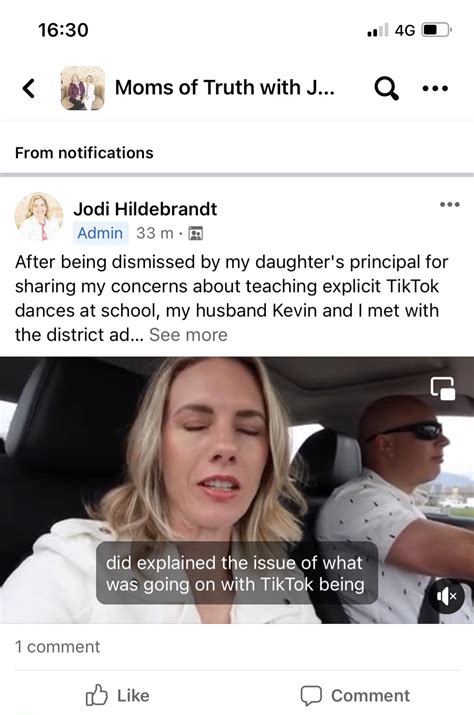This screenshot has height=715, width=474.
Task: Tap the battery icon in status bar
Action: point(437,30)
